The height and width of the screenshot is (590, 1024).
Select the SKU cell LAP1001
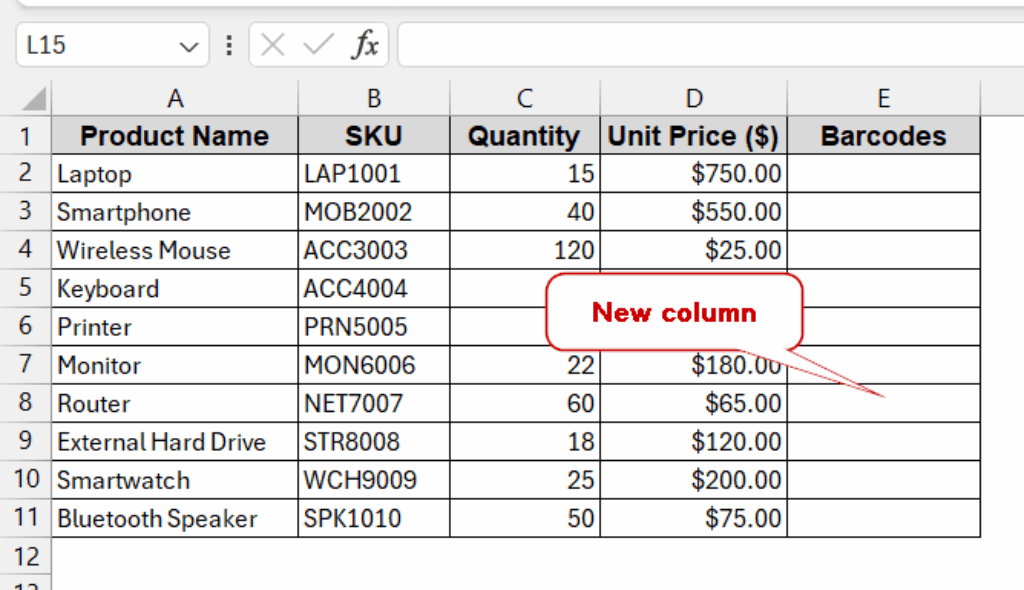[x=373, y=173]
